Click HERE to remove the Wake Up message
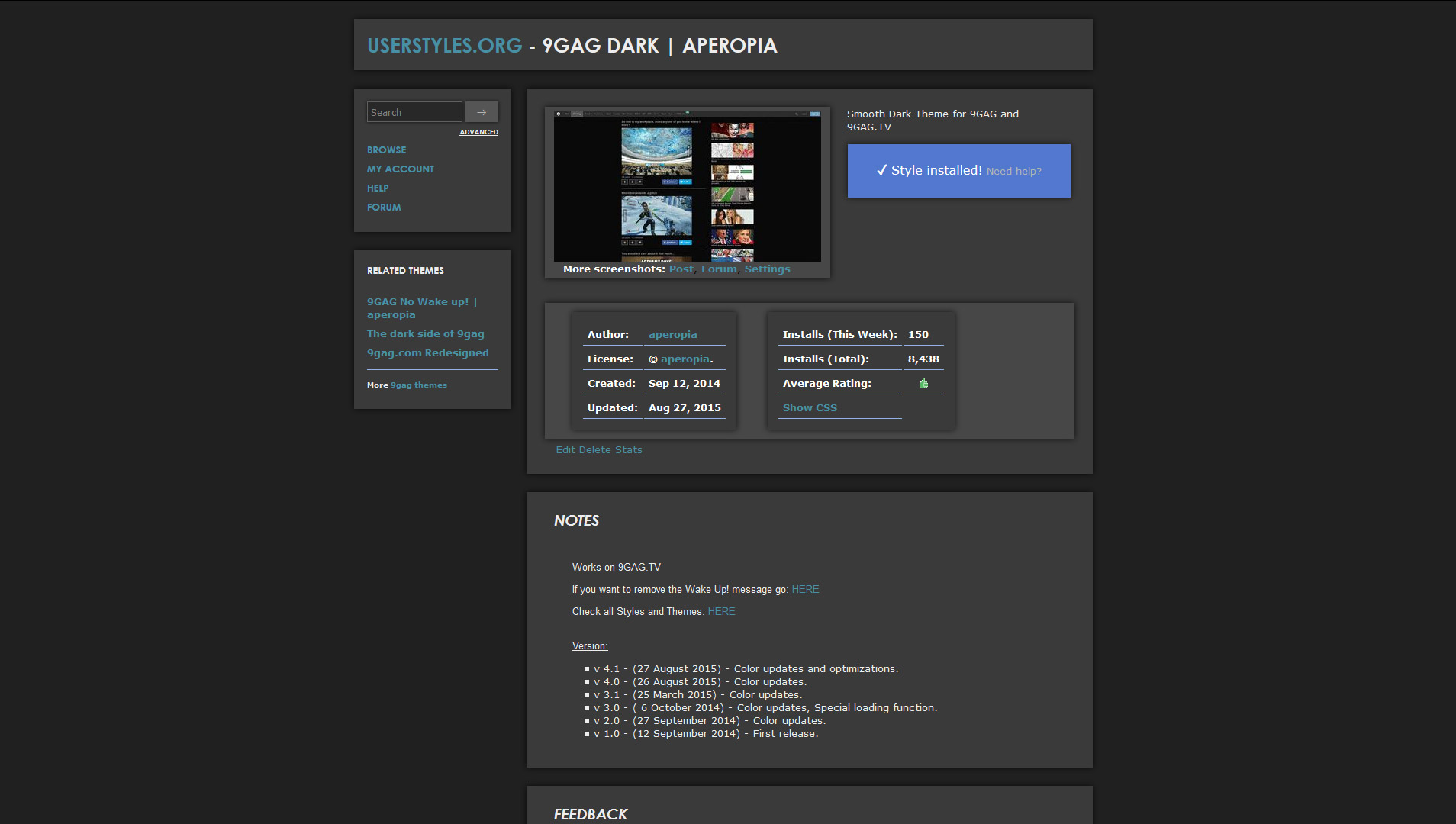This screenshot has height=824, width=1456. (804, 589)
